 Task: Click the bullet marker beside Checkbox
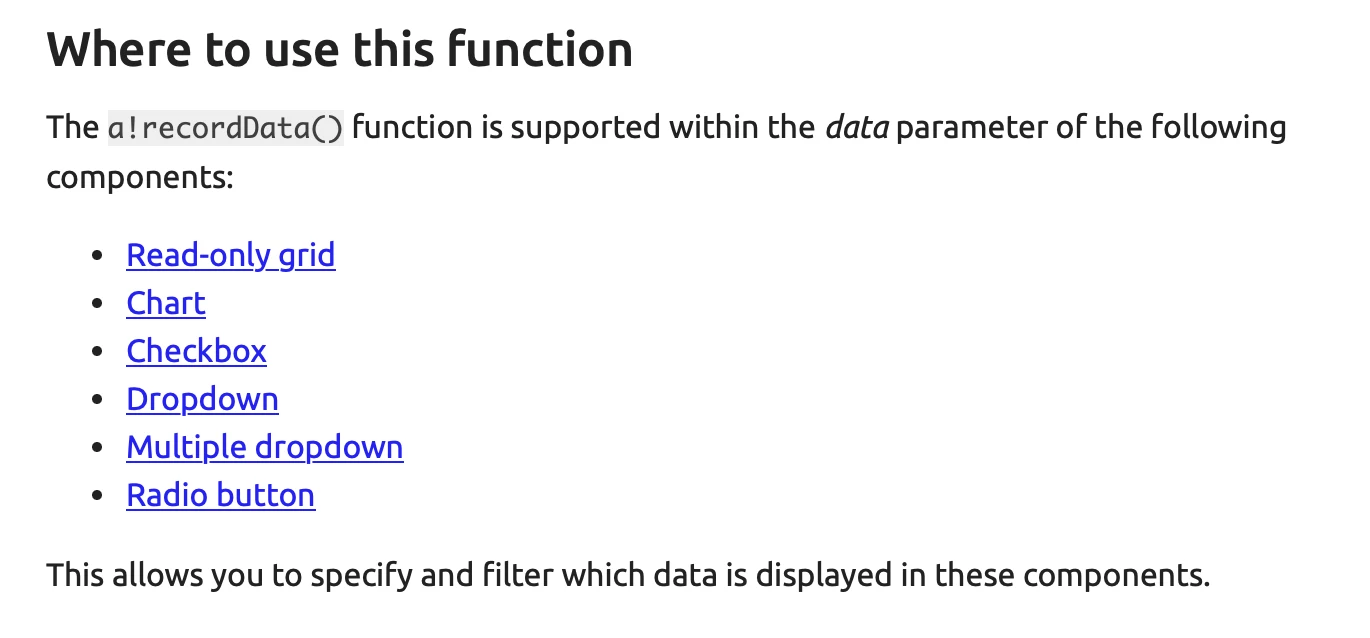(97, 353)
